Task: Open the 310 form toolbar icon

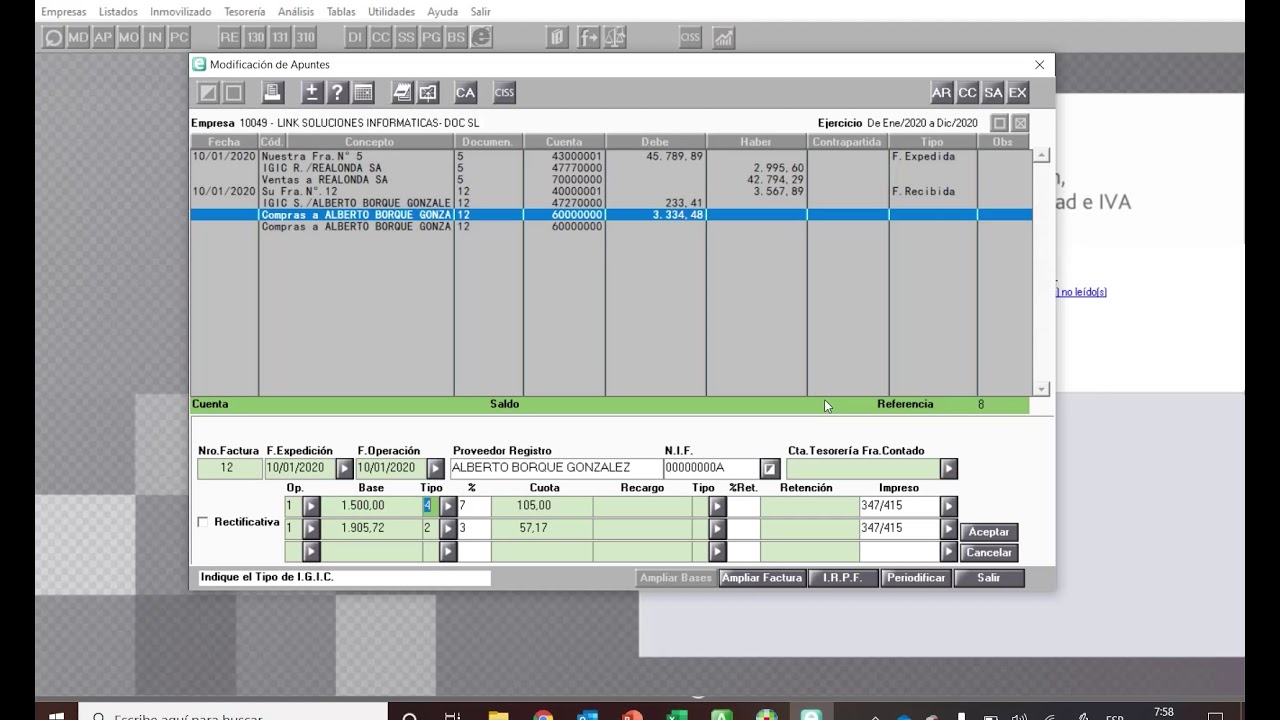Action: (x=305, y=38)
